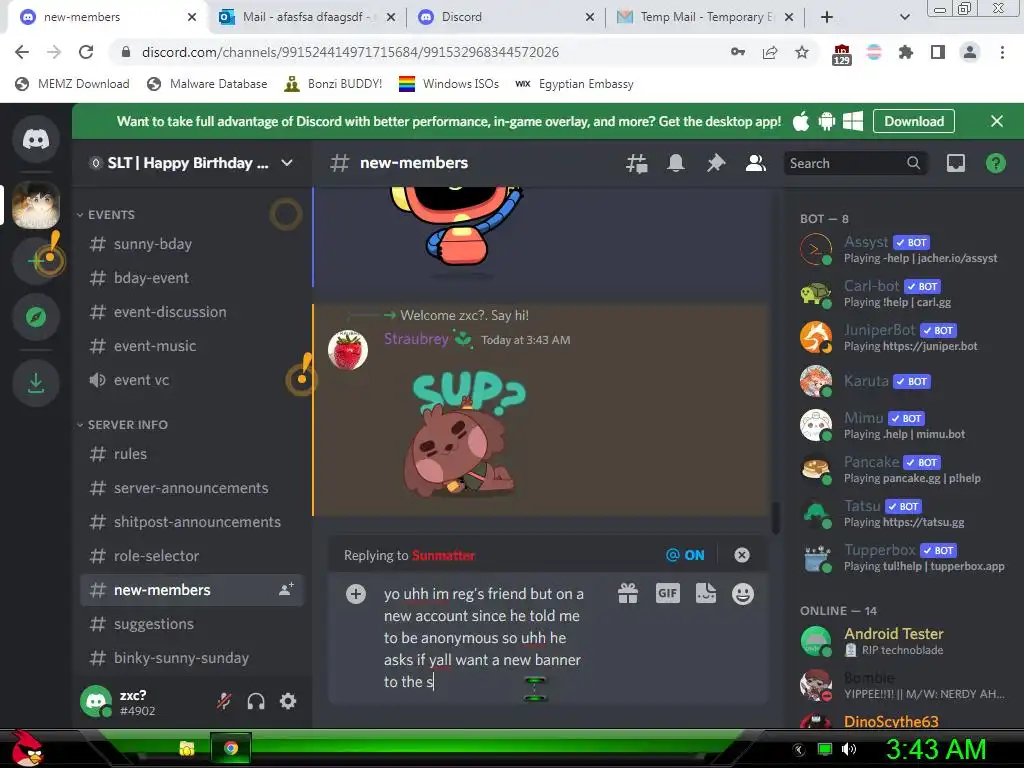Click Chrome icon in the taskbar
This screenshot has height=768, width=1024.
[x=231, y=748]
